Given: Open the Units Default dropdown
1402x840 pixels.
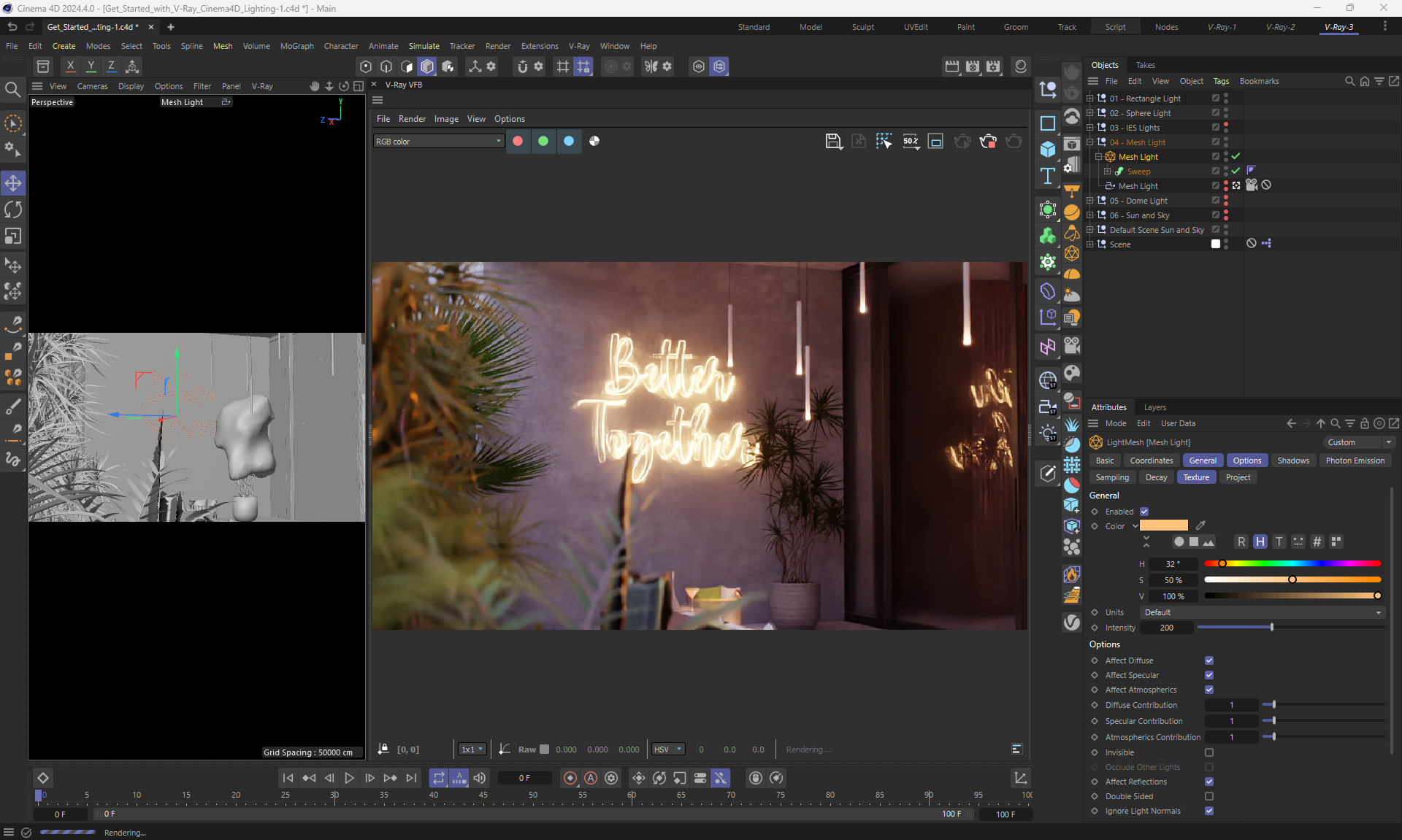Looking at the screenshot, I should [1262, 612].
